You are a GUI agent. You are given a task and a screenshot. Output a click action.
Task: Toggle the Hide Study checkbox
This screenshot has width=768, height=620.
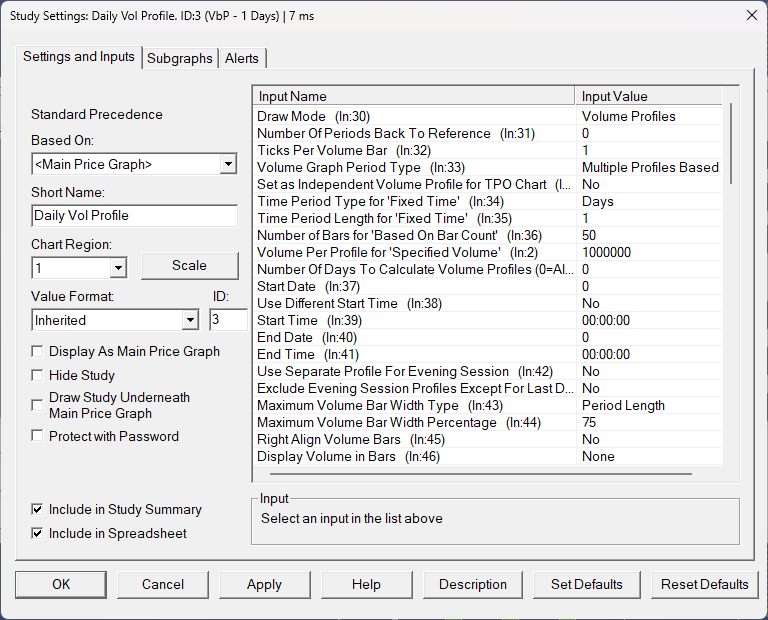click(x=37, y=375)
